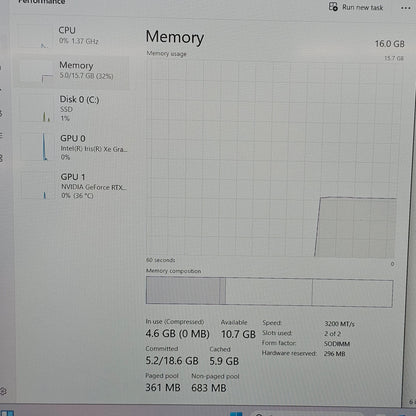
Task: Click the CPU mini graph thumbnail
Action: pyautogui.click(x=36, y=37)
